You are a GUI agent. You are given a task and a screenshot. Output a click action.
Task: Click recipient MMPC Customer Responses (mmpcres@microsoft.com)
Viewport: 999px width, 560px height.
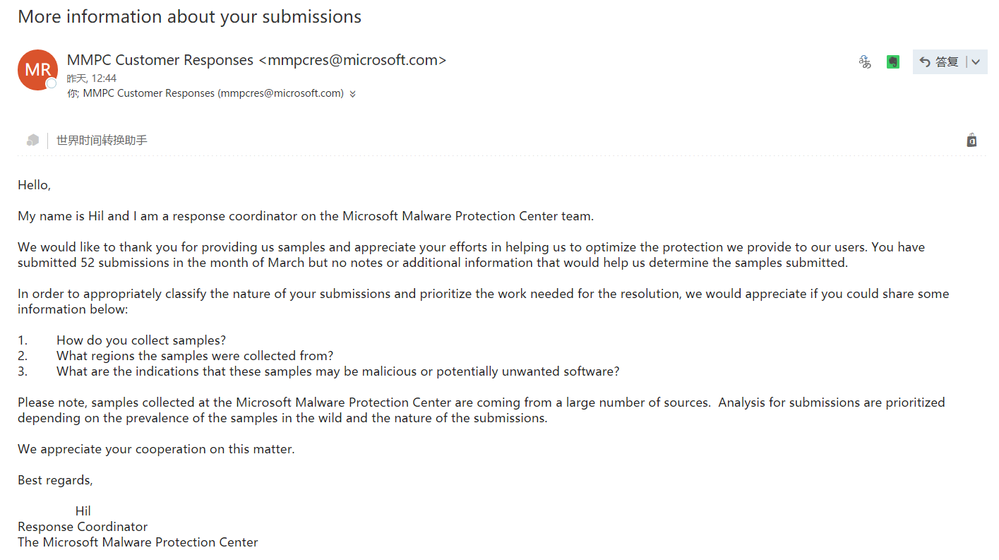213,93
